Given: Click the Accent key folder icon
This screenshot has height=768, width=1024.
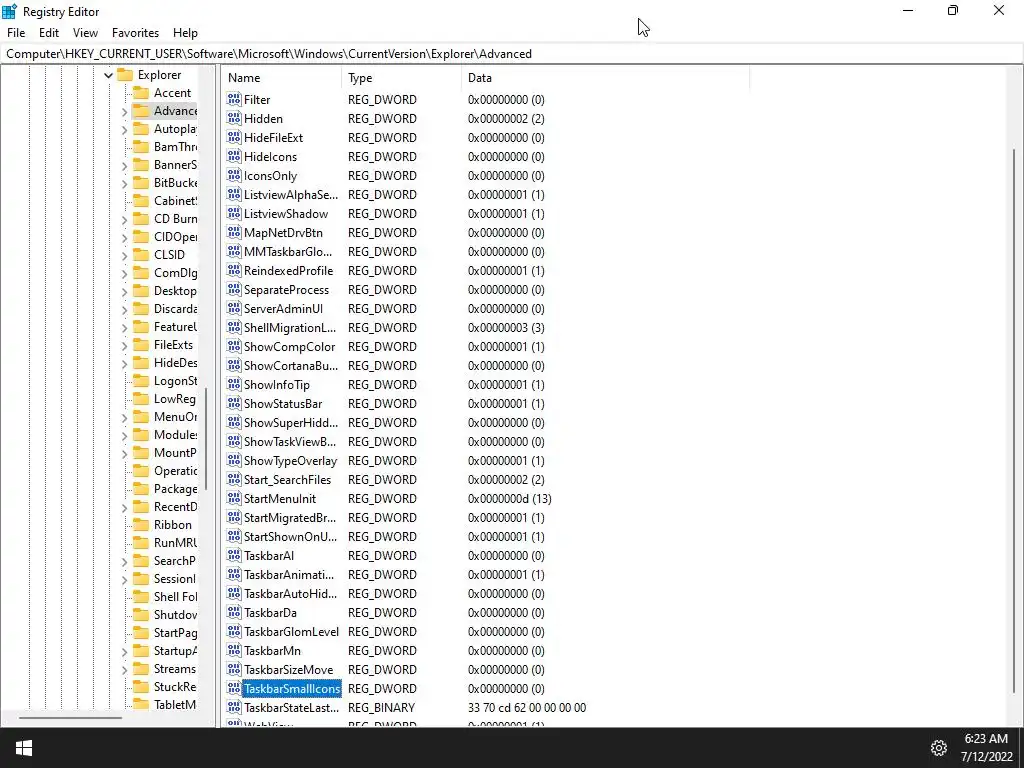Looking at the screenshot, I should click(x=140, y=93).
